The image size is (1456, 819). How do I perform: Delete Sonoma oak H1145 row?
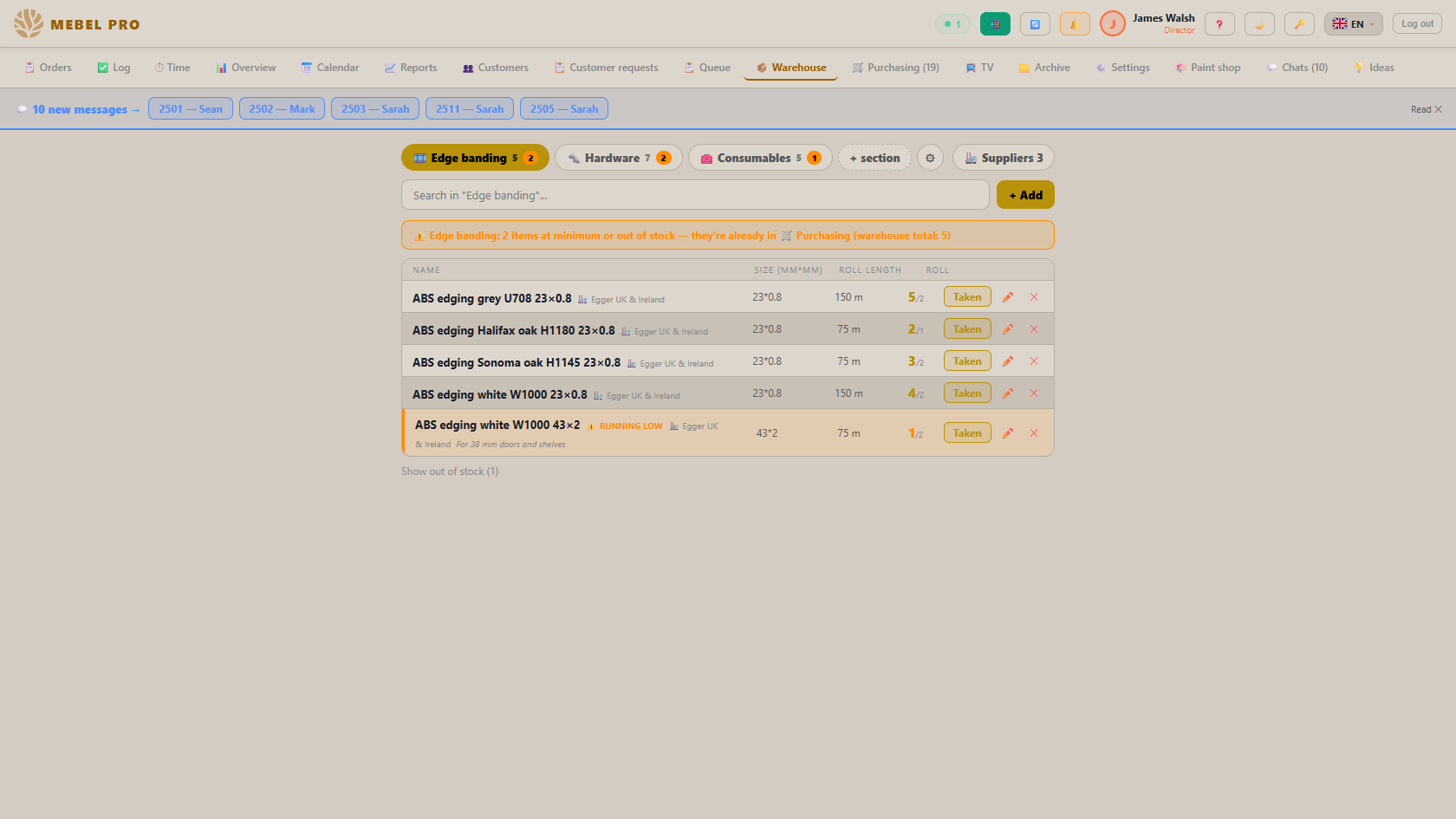[1034, 361]
